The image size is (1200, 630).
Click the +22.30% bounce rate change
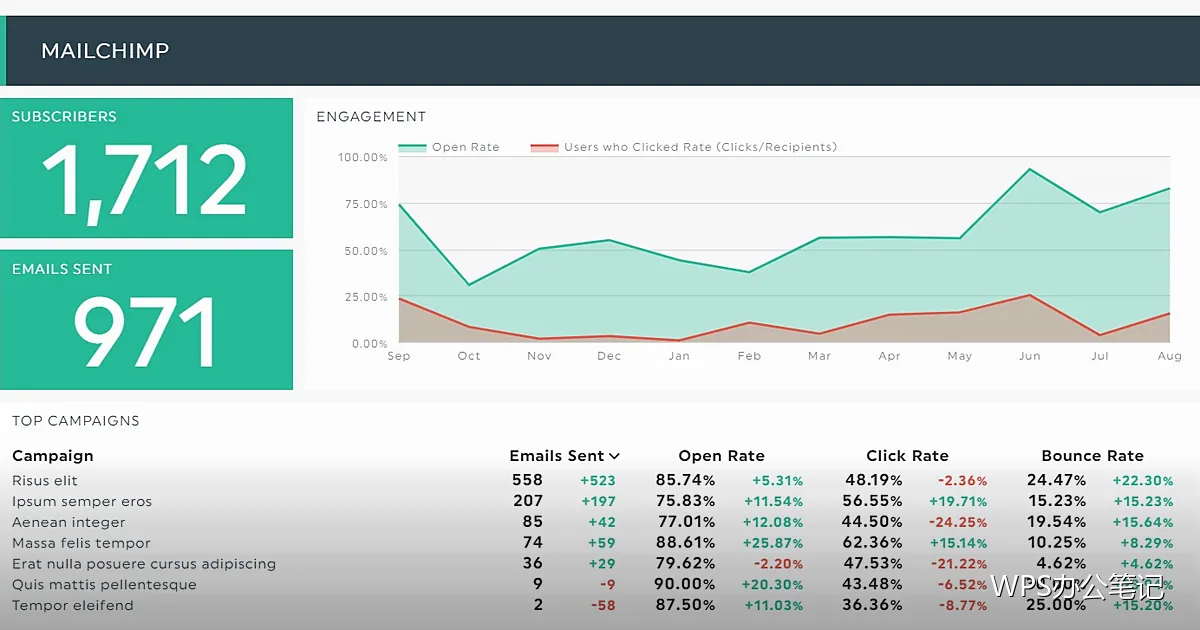point(1143,481)
